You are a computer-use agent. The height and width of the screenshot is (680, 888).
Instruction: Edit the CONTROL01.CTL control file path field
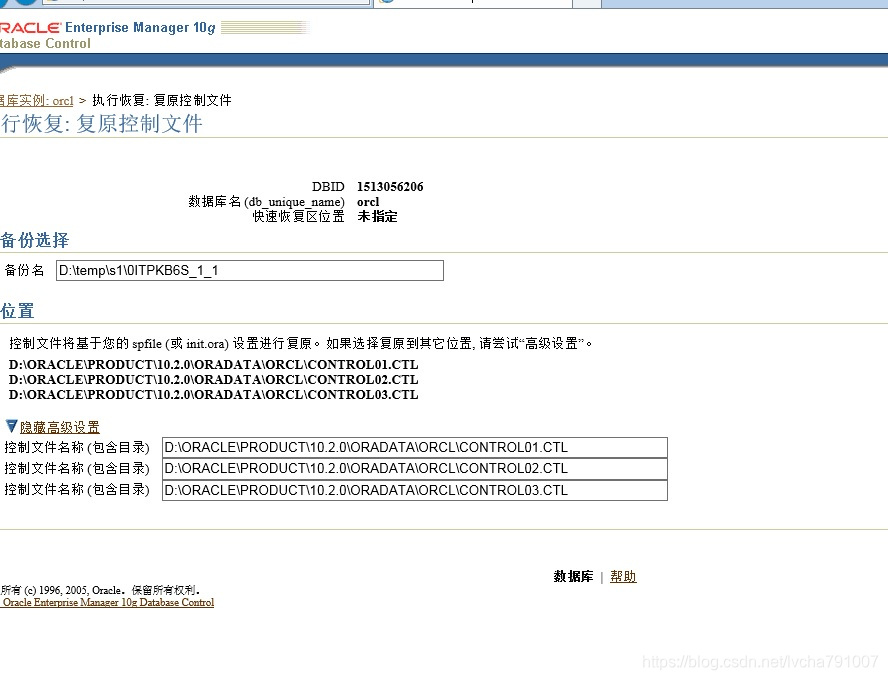click(x=415, y=447)
